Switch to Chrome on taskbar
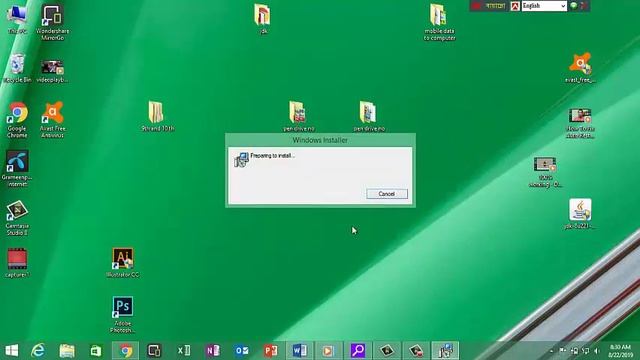This screenshot has width=640, height=360. click(126, 351)
